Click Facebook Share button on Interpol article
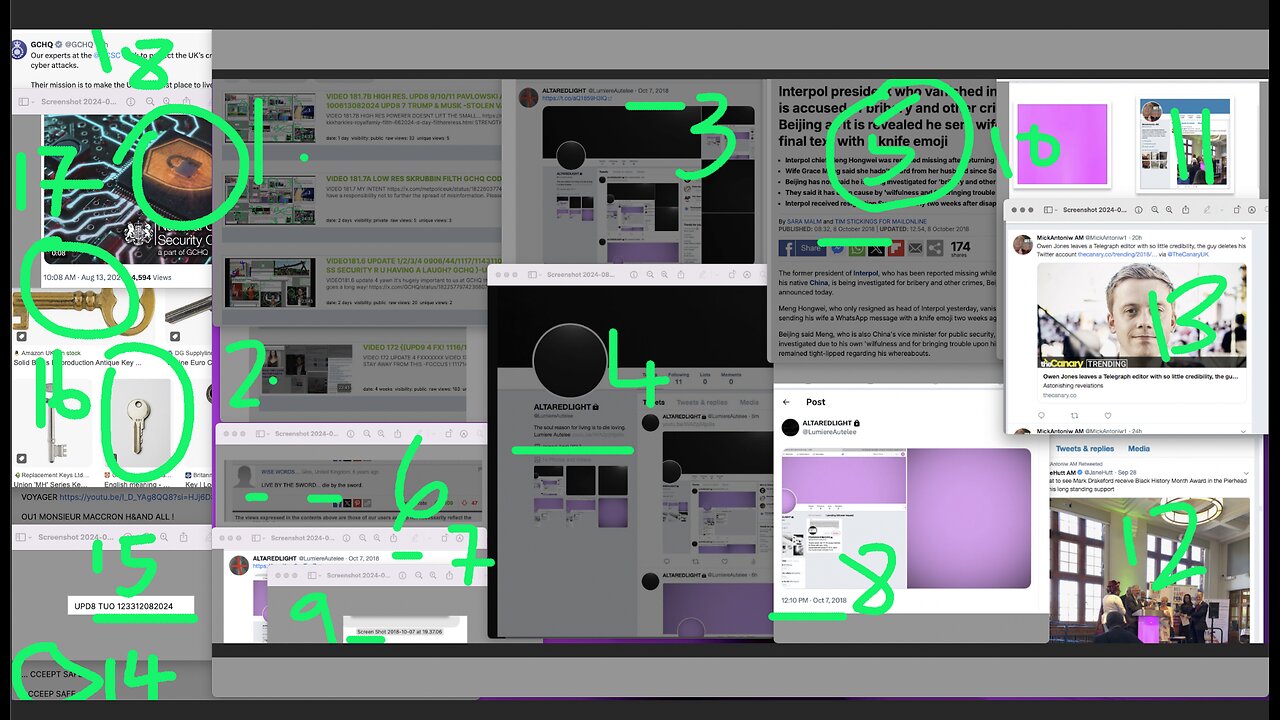This screenshot has width=1280, height=720. pos(802,248)
